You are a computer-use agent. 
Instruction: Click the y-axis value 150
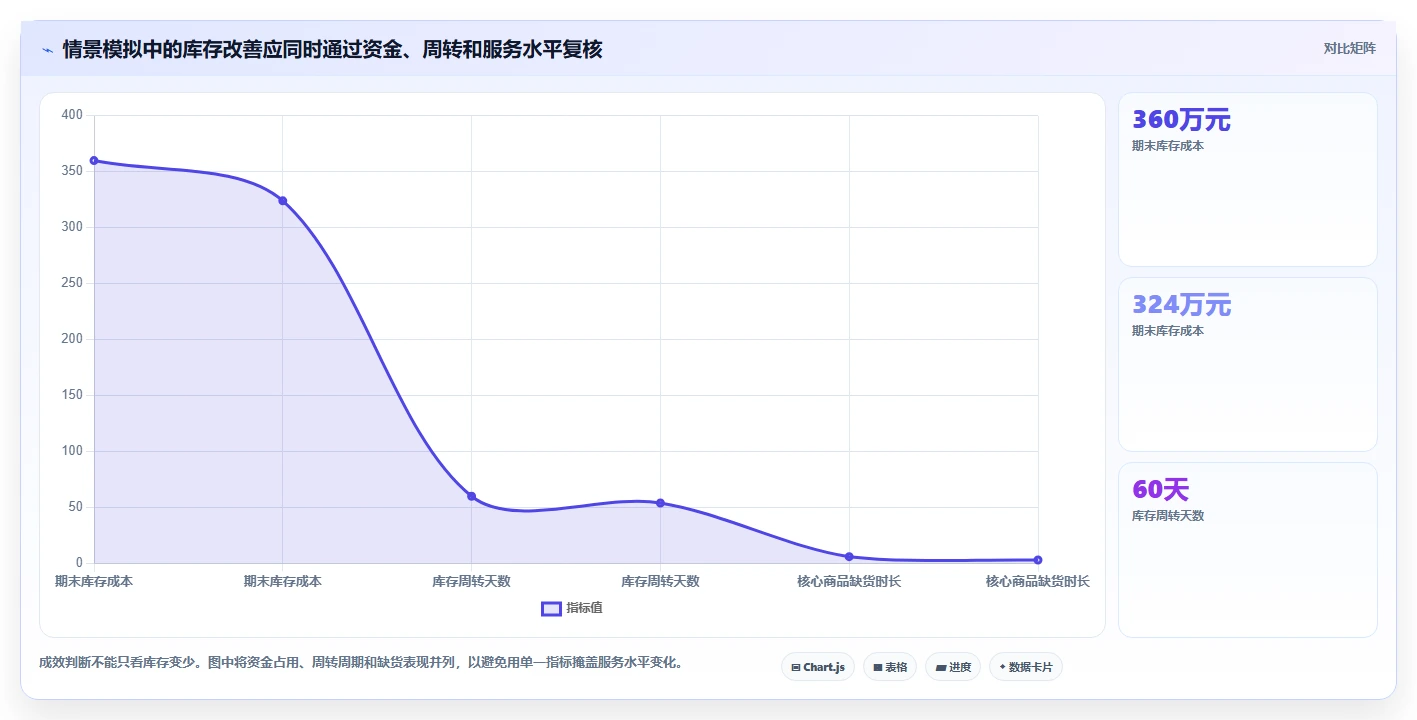(x=72, y=395)
